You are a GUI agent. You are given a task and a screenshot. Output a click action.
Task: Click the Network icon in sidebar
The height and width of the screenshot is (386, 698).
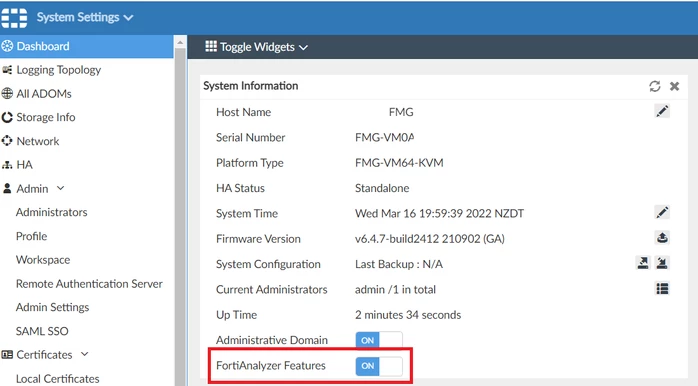(7, 141)
